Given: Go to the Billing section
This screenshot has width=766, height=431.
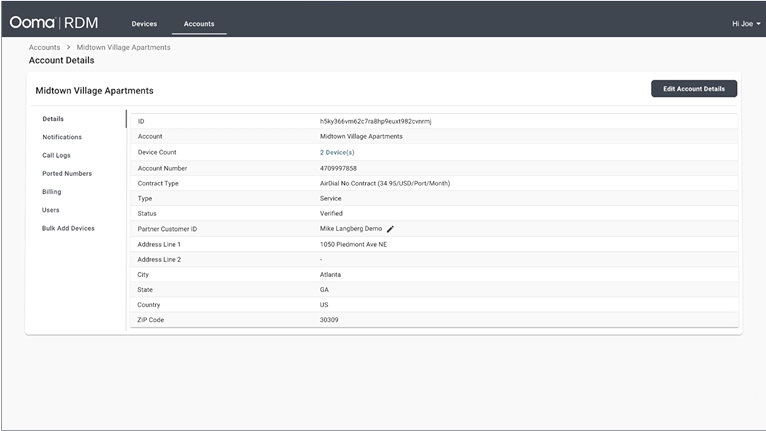Looking at the screenshot, I should (51, 192).
